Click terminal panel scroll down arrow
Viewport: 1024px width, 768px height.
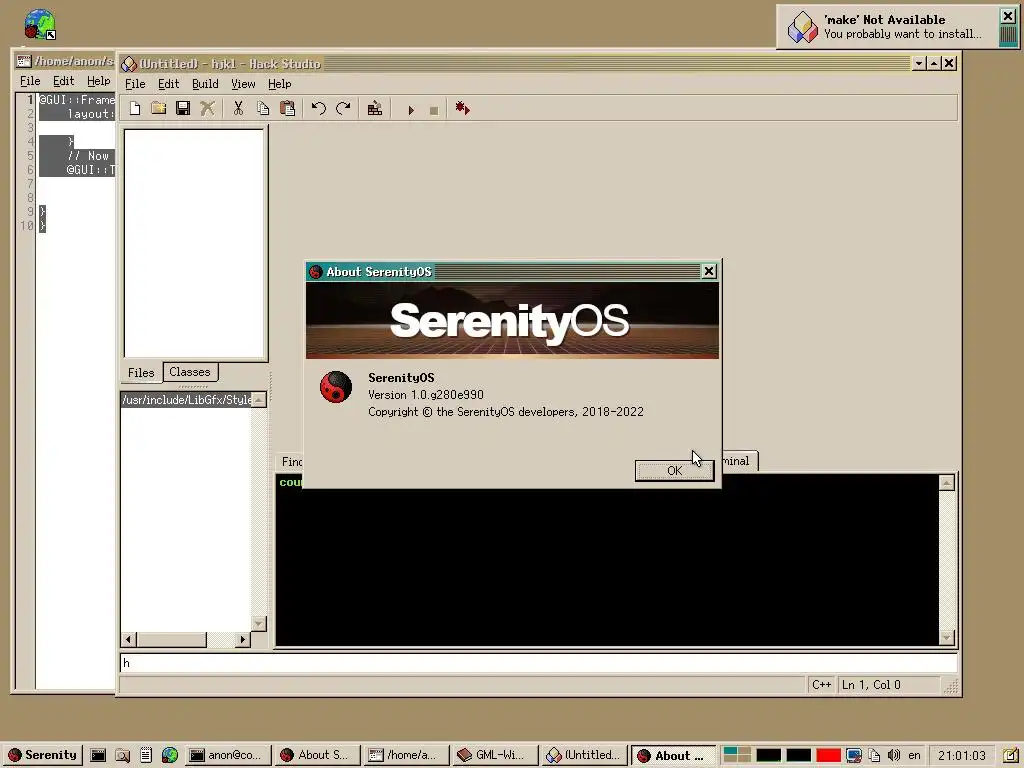(x=947, y=637)
